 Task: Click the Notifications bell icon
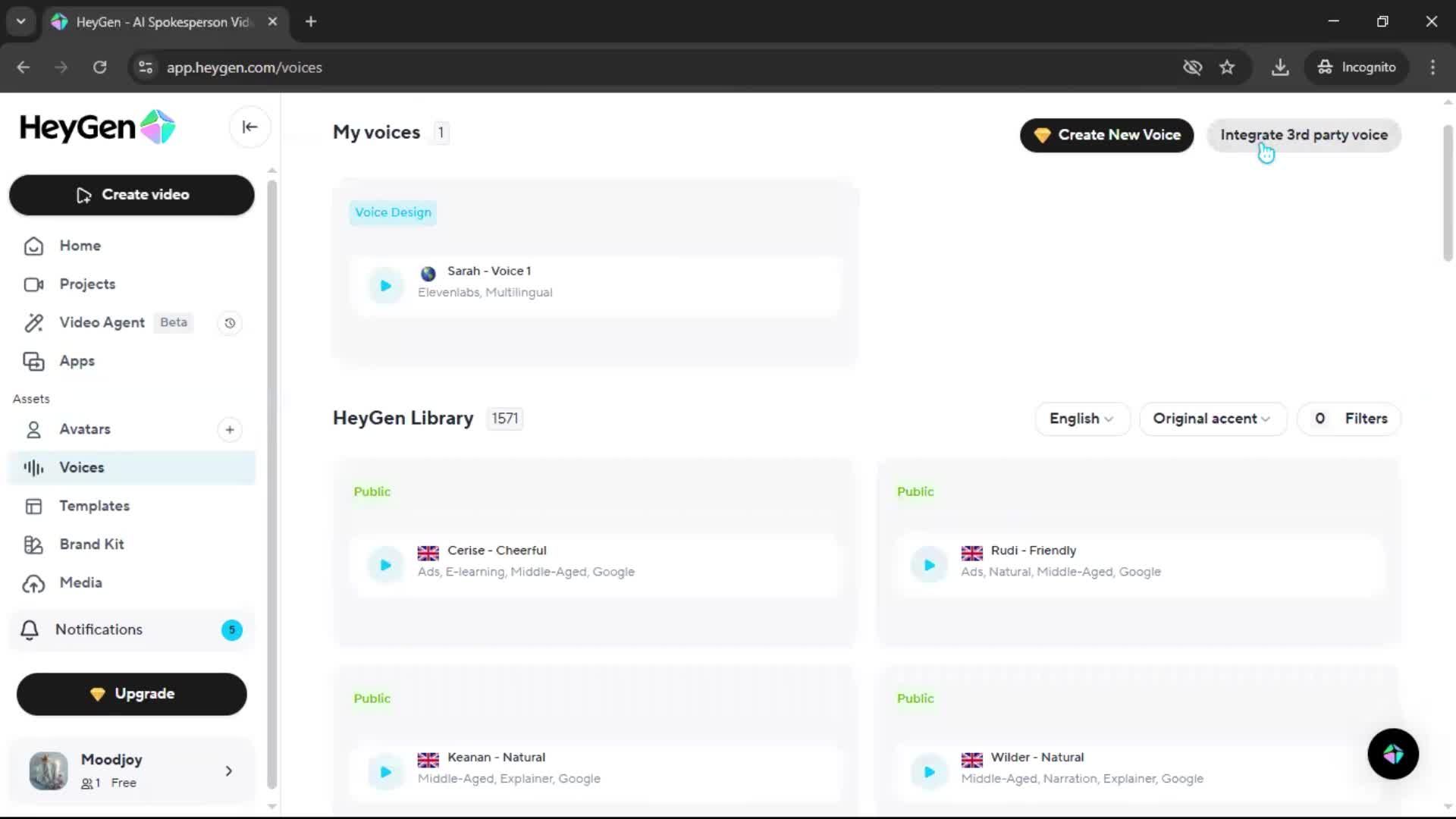30,630
